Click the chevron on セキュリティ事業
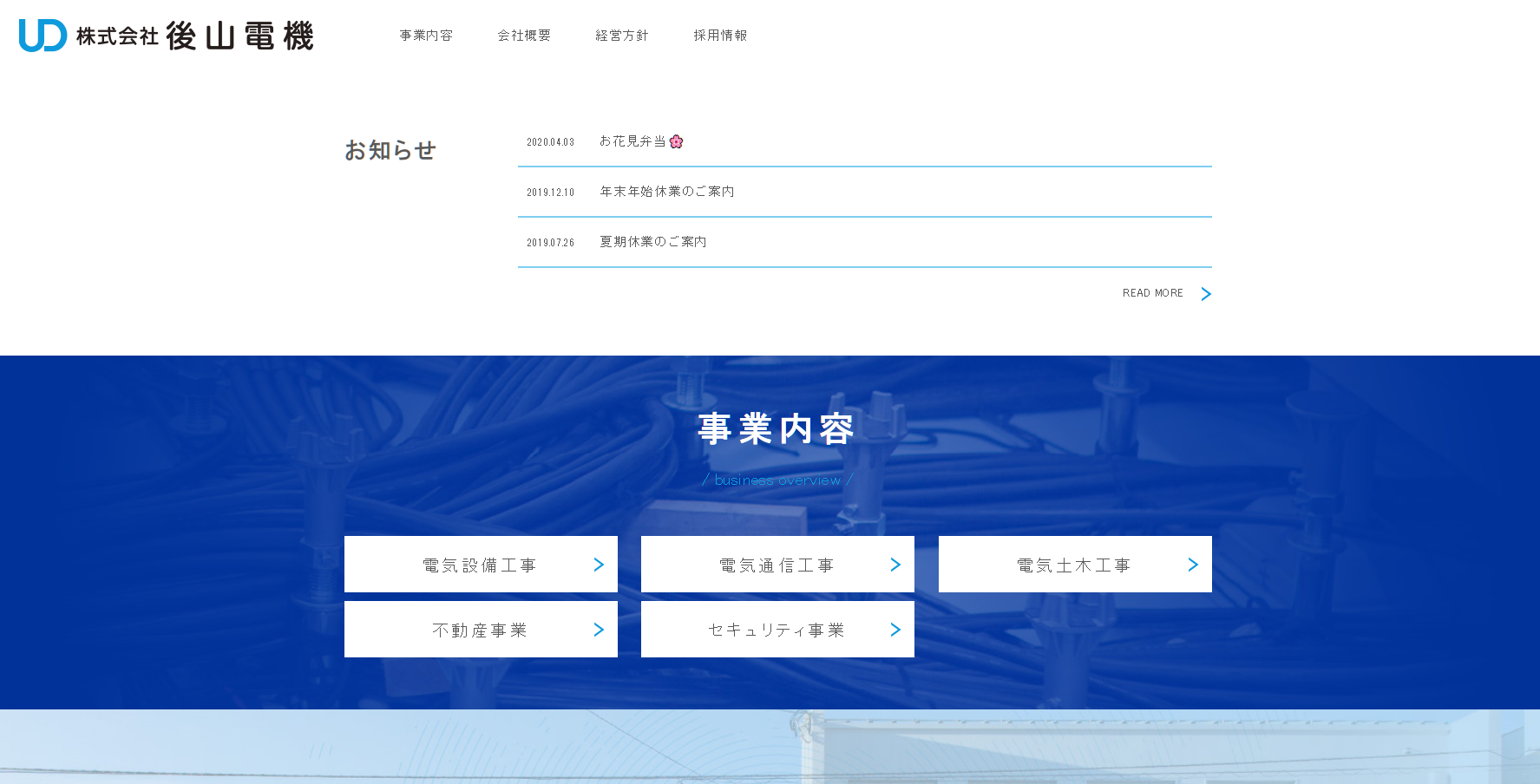 (x=895, y=630)
